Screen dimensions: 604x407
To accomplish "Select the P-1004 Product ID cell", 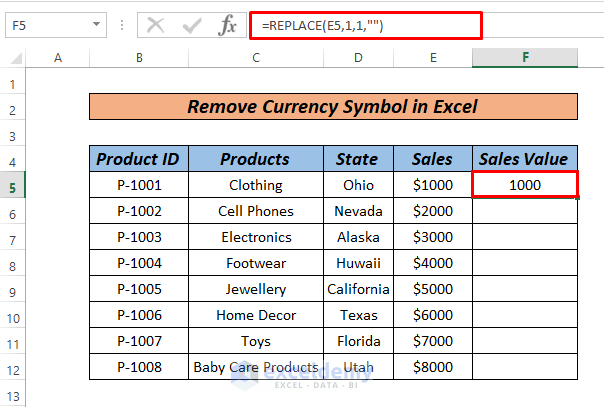I will (139, 263).
